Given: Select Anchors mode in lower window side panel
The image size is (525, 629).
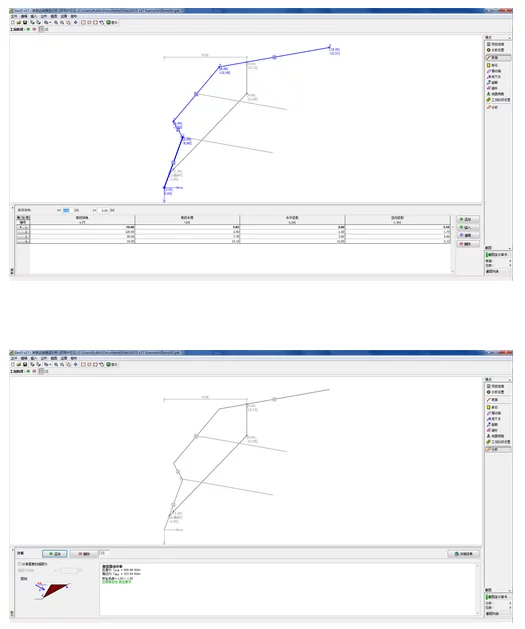Looking at the screenshot, I should (497, 430).
